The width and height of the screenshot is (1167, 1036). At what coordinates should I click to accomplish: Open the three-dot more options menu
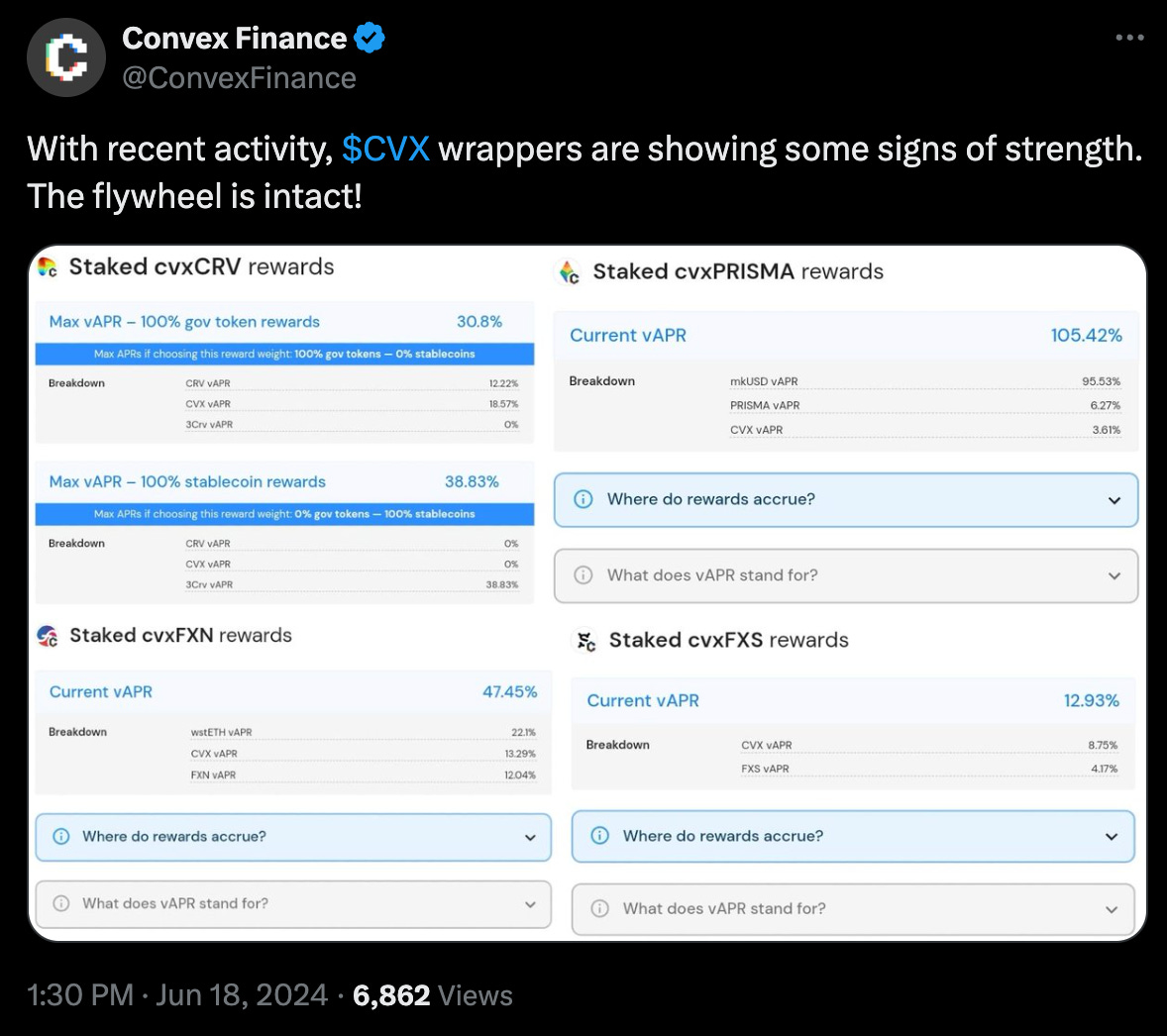1129,38
